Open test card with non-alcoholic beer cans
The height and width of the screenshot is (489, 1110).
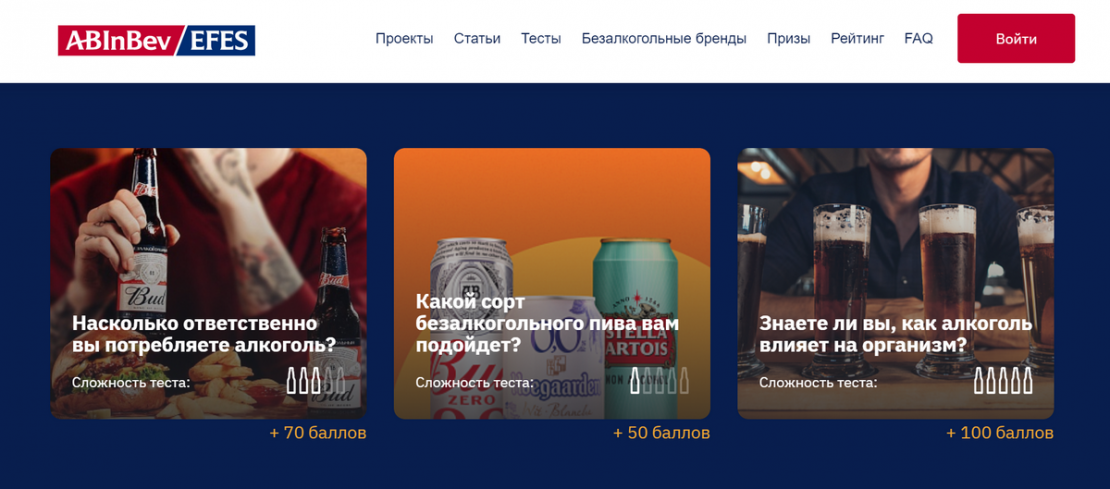point(552,283)
